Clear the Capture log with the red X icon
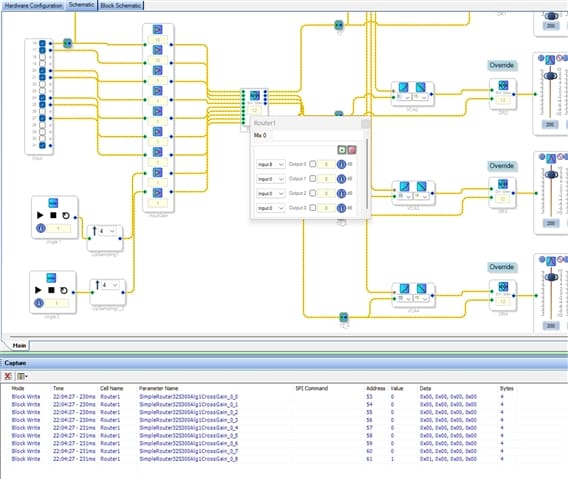 tap(8, 376)
